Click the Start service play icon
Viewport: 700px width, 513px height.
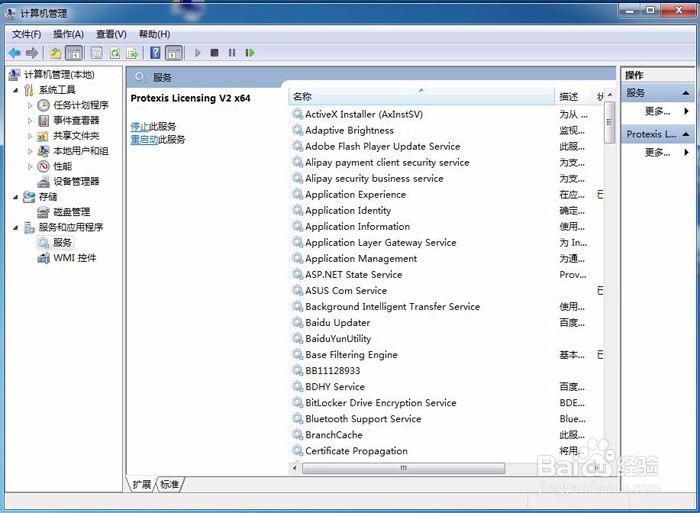click(x=197, y=53)
